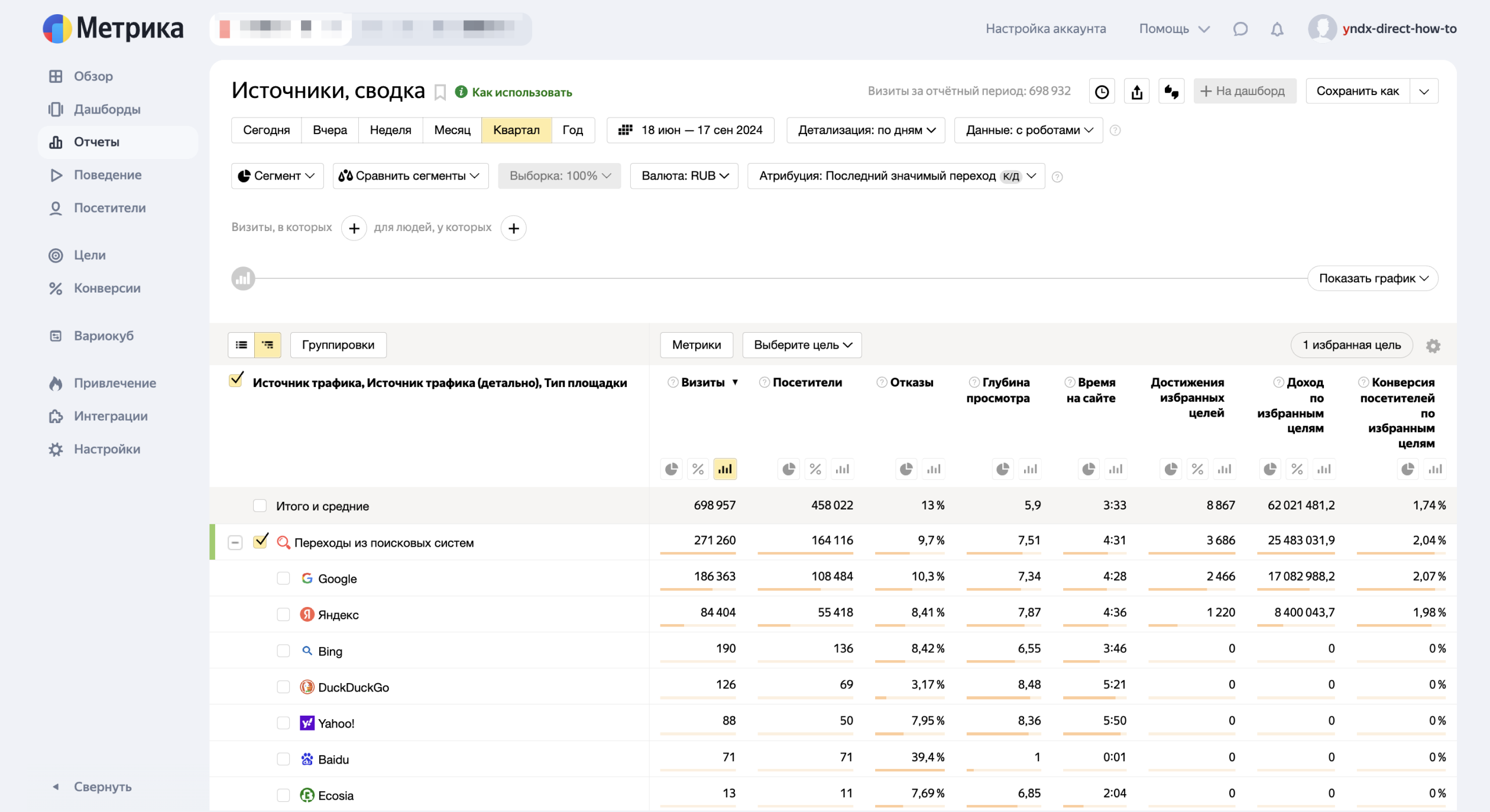Image resolution: width=1490 pixels, height=812 pixels.
Task: Open the chat bubble icon in header
Action: pos(1240,29)
